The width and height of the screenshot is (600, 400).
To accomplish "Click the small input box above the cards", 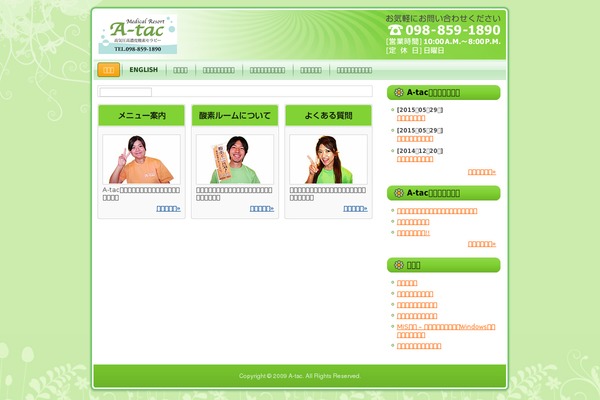I will [126, 92].
